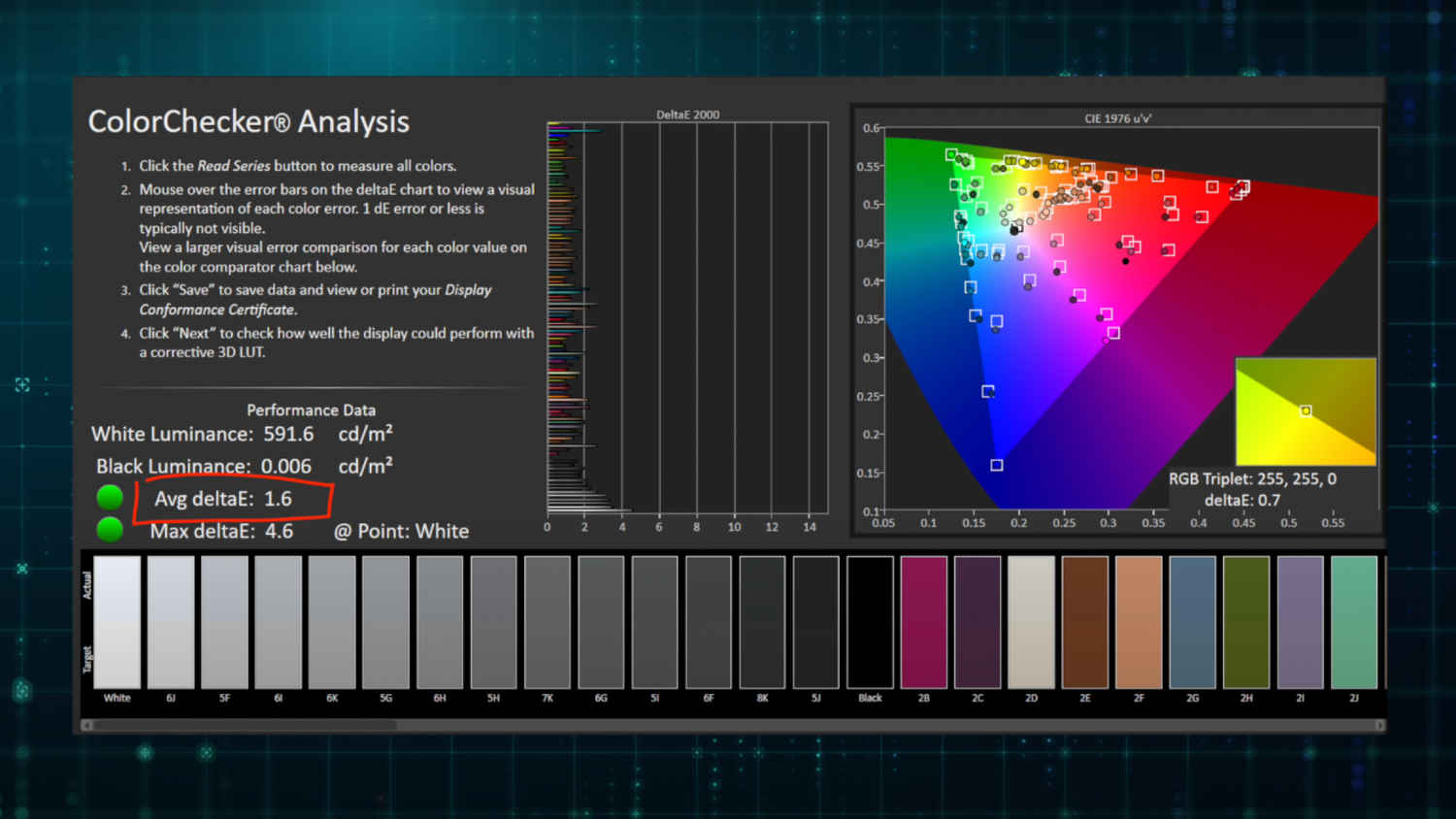Select the Black color swatch

click(870, 622)
